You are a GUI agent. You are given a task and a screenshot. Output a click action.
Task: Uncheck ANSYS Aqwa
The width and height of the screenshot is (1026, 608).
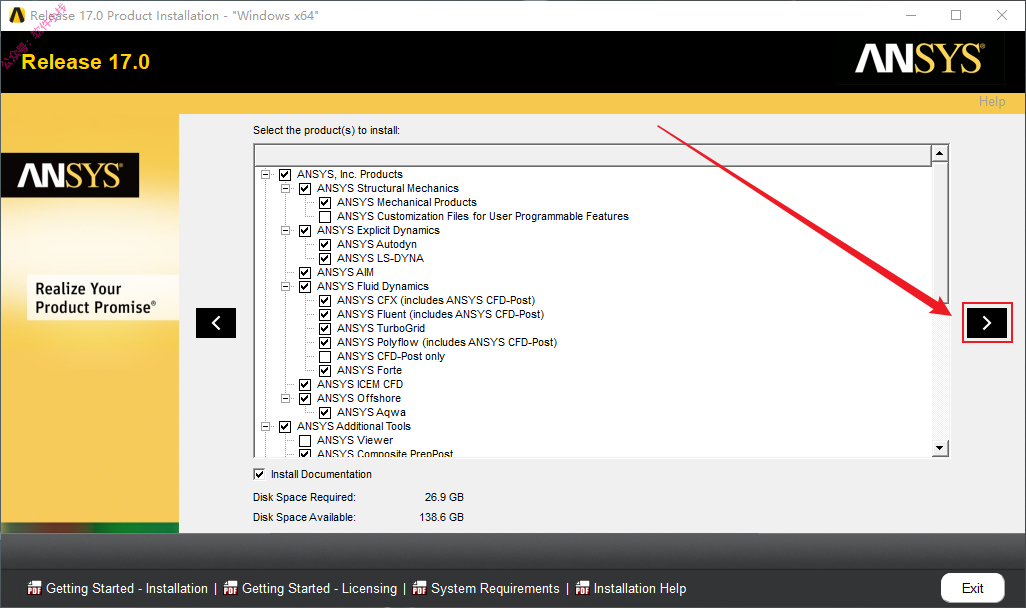325,412
